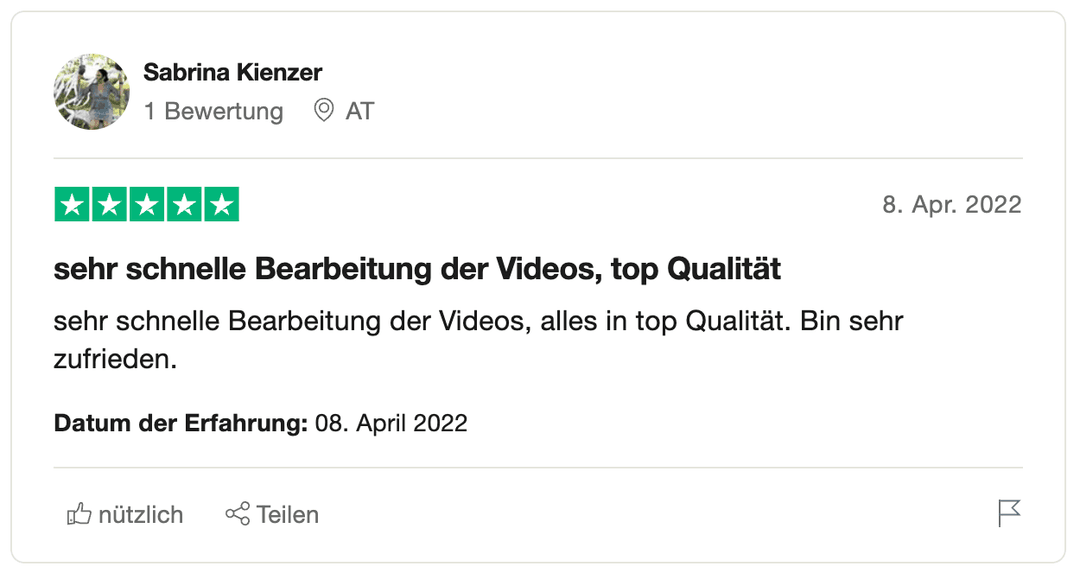Viewport: 1080px width, 574px height.
Task: Click the "1 Bewertung" review count
Action: [213, 111]
